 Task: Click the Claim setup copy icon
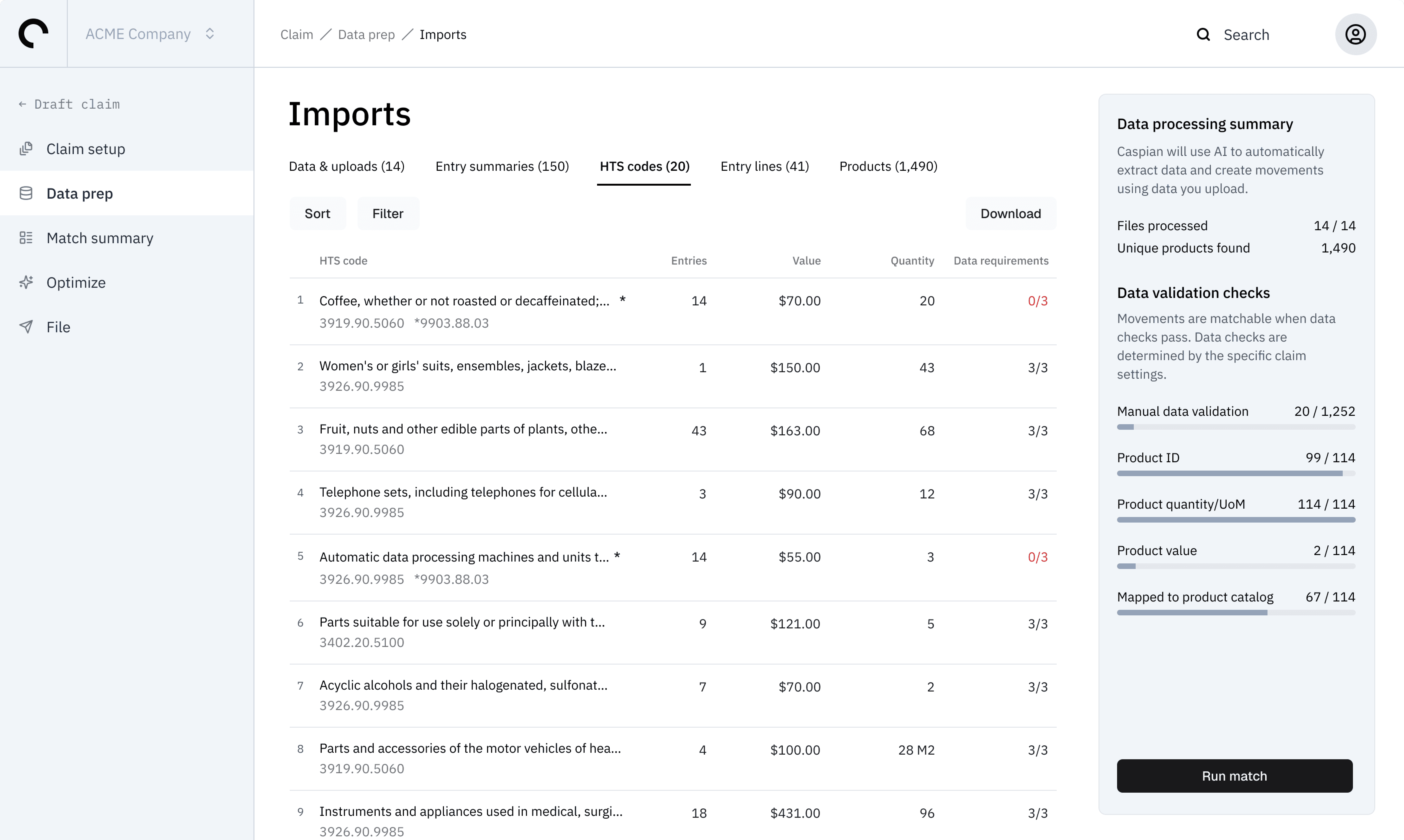pyautogui.click(x=26, y=149)
